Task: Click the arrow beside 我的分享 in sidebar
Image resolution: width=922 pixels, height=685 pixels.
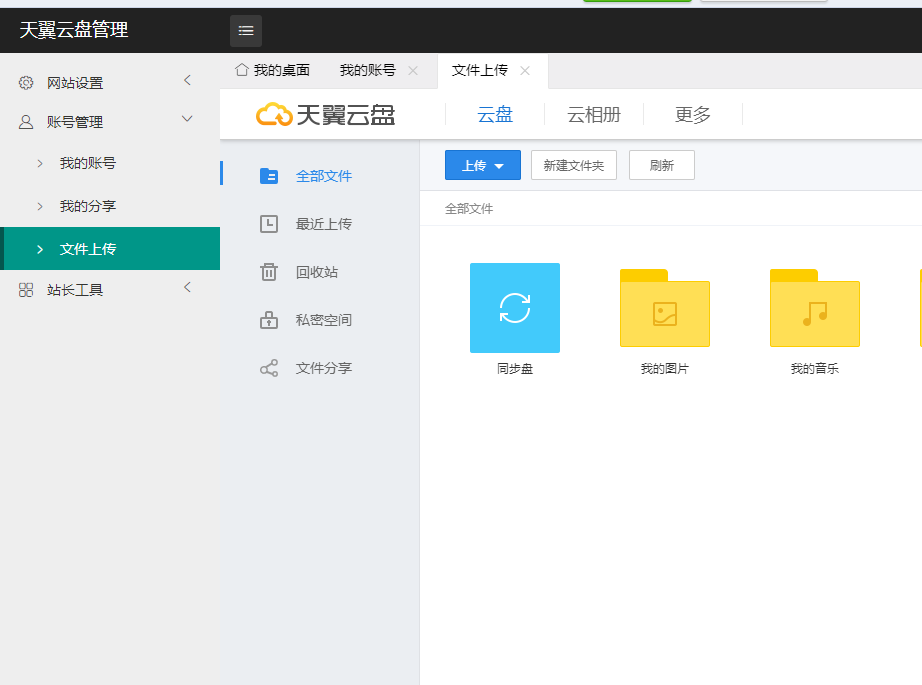Action: point(40,206)
